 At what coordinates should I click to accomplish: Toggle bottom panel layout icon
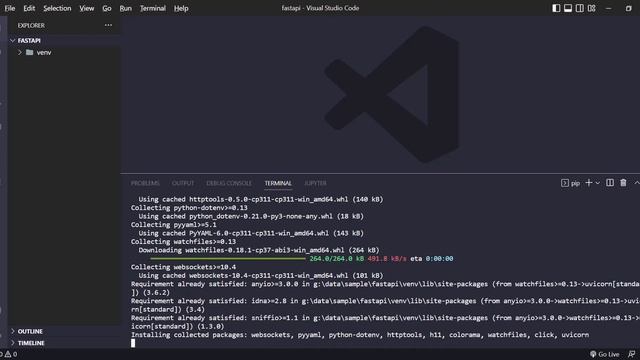click(568, 8)
